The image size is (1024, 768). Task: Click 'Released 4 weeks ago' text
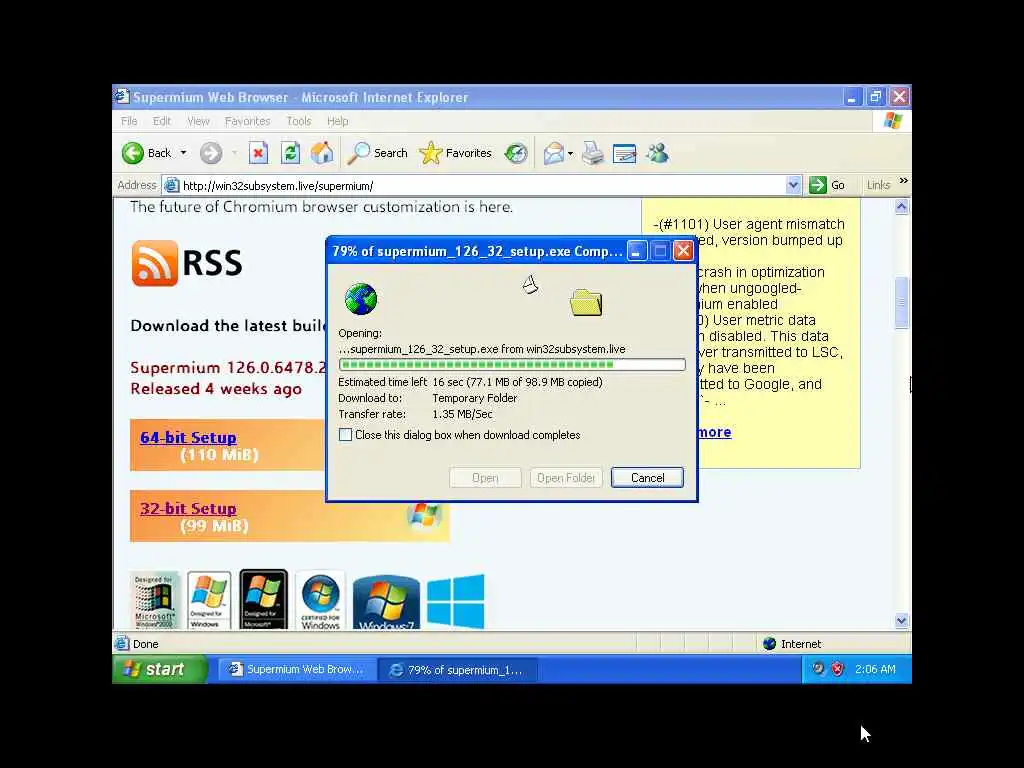coord(216,389)
